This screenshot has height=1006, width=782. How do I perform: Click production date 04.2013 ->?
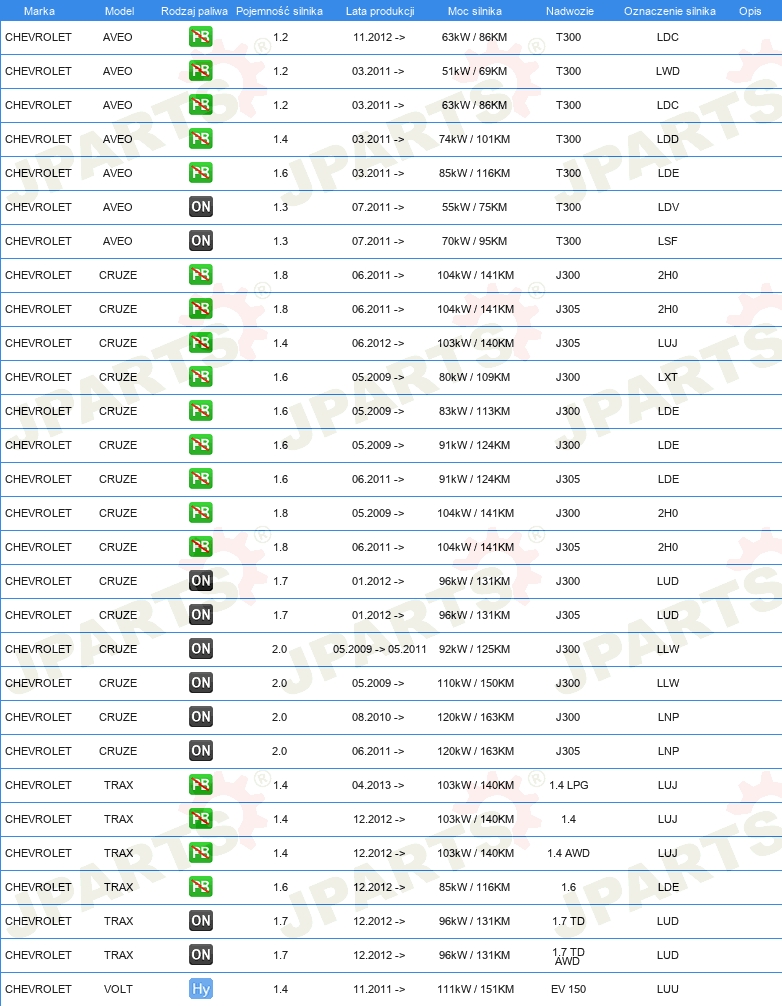coord(378,785)
